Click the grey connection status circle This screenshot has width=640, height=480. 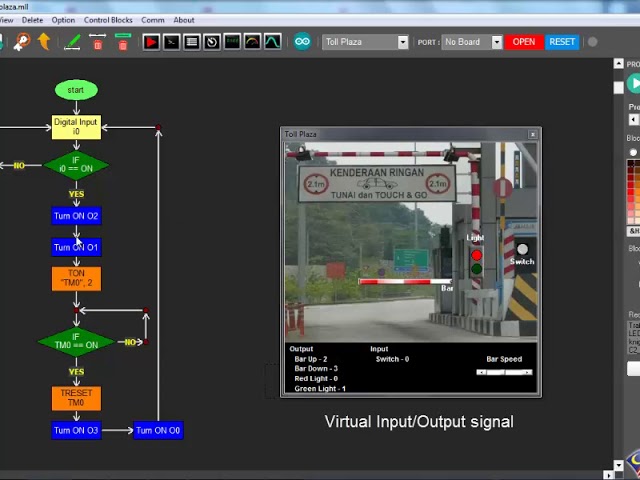(x=593, y=42)
